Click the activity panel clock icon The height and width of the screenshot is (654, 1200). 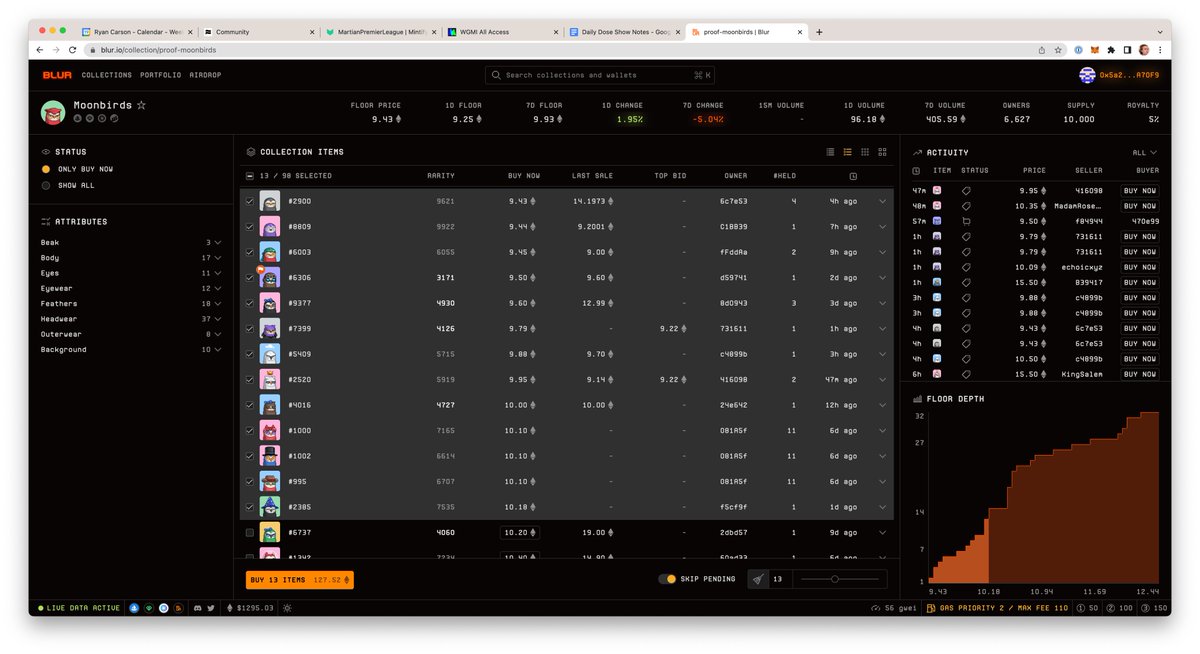pyautogui.click(x=917, y=171)
